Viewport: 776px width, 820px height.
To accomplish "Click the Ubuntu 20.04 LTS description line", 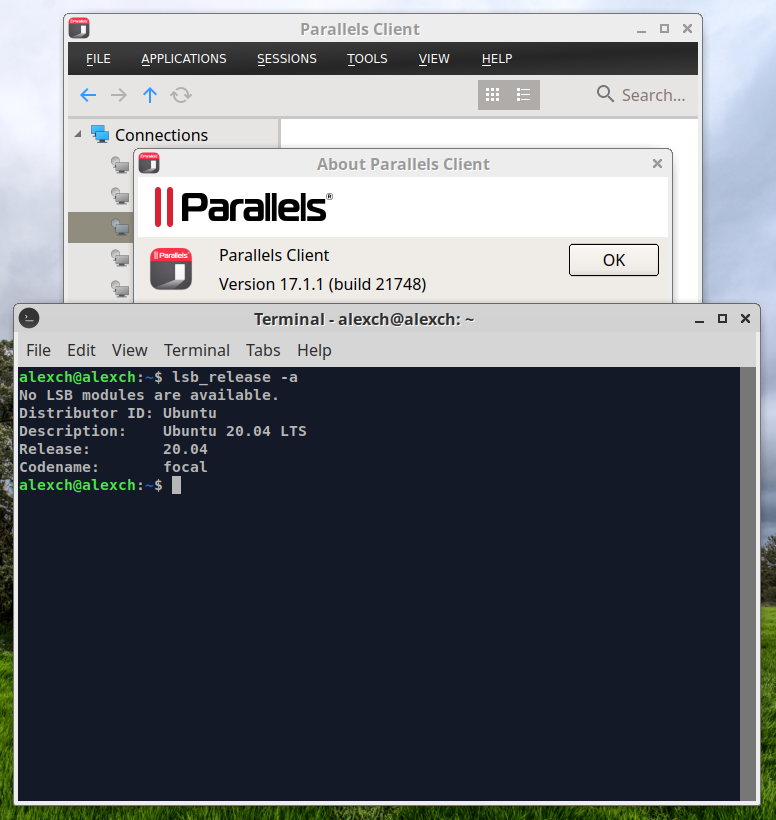I will [163, 431].
